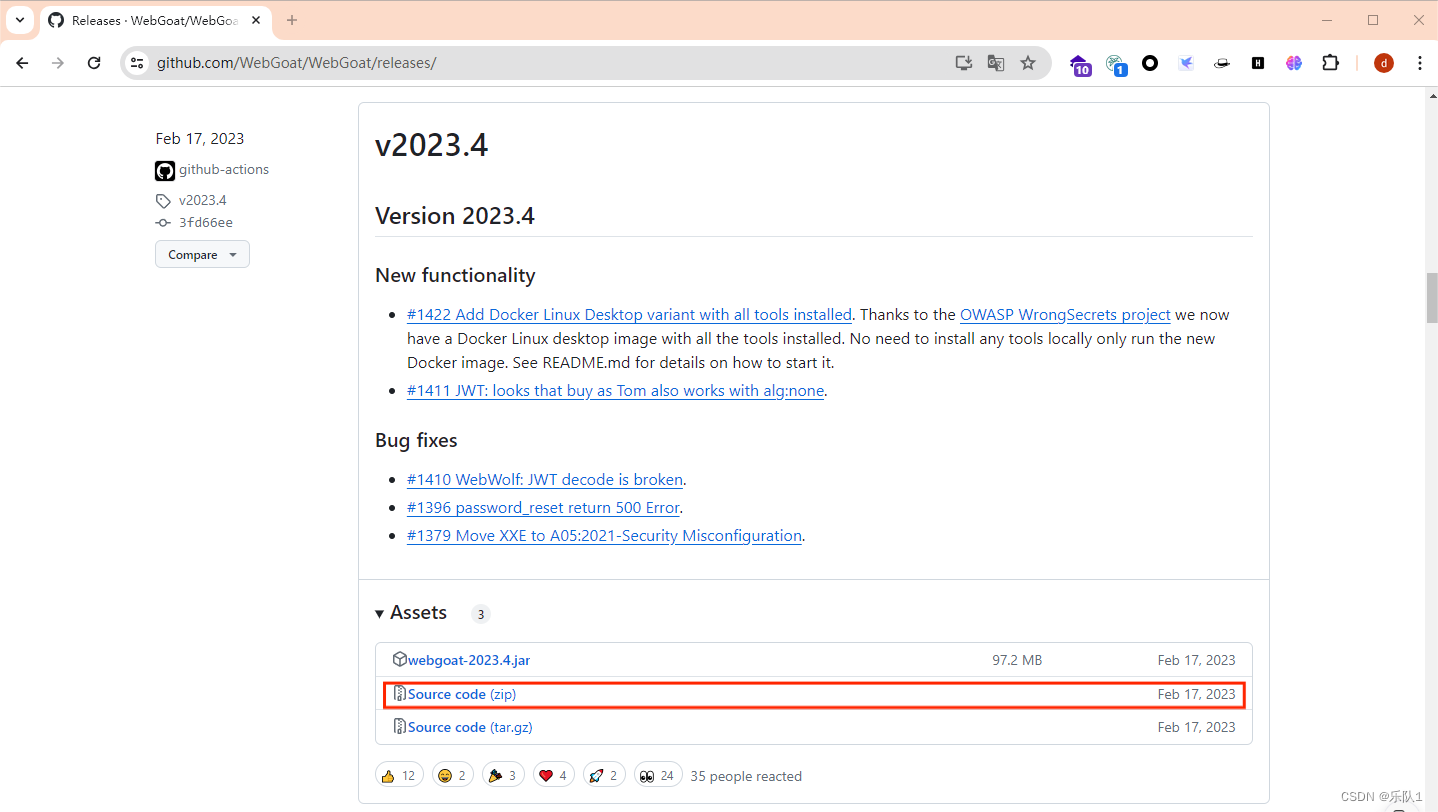Go back to previous page

(x=22, y=63)
